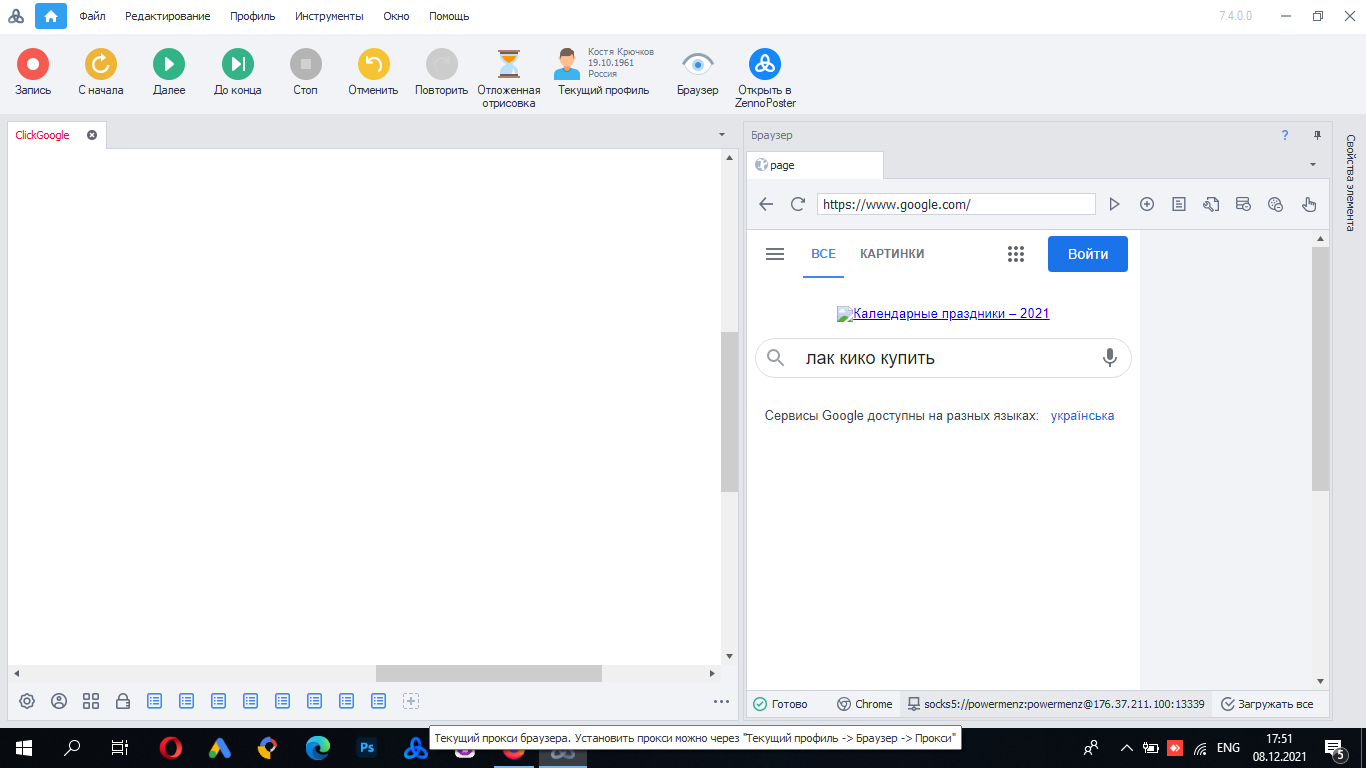The image size is (1366, 768).
Task: Toggle Отложенная отрисовка hourglass
Action: click(510, 65)
